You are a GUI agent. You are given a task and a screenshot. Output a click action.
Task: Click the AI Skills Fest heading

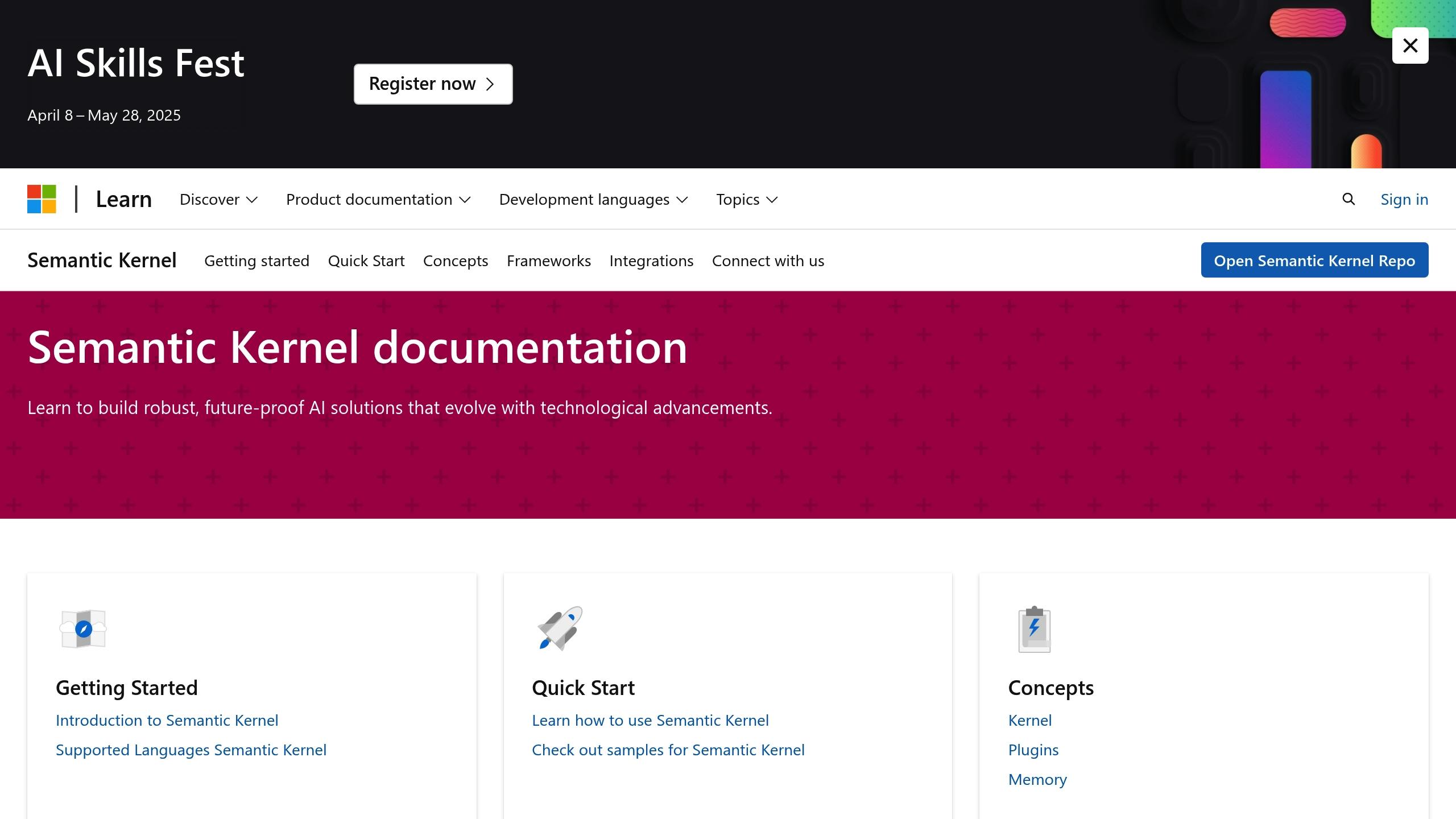136,63
